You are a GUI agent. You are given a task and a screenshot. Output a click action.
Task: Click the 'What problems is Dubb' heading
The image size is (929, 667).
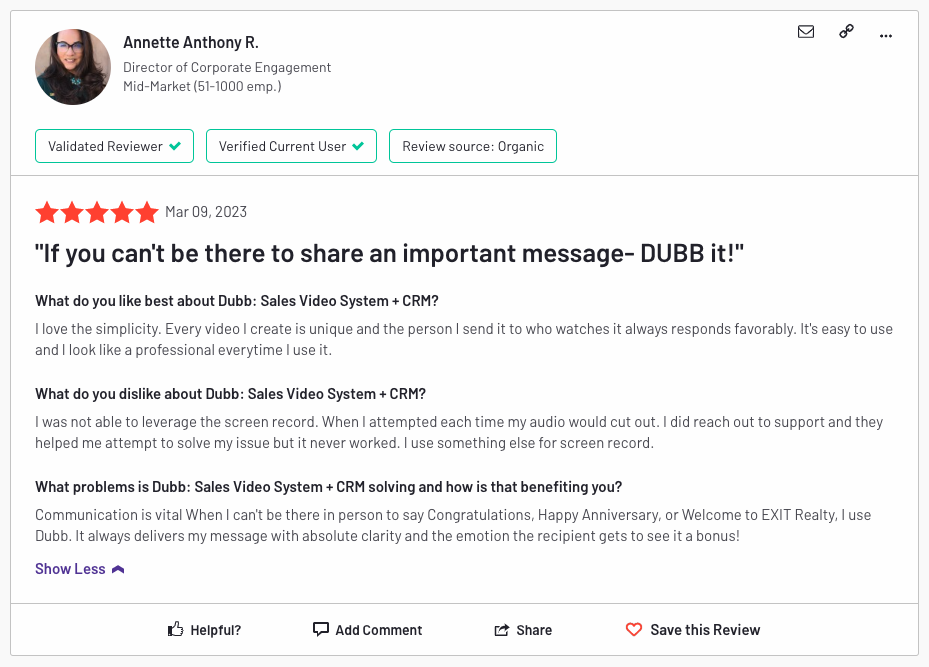pos(328,487)
